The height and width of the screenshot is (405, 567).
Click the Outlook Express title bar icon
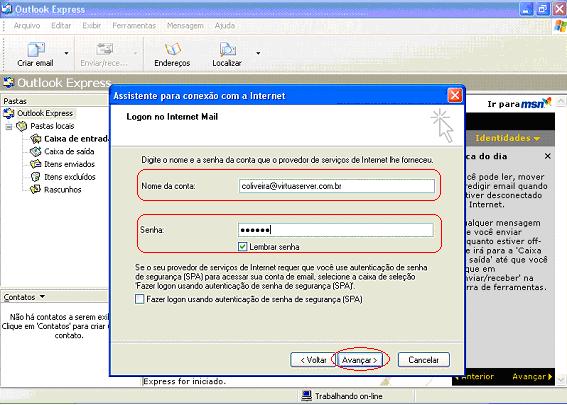(x=7, y=9)
